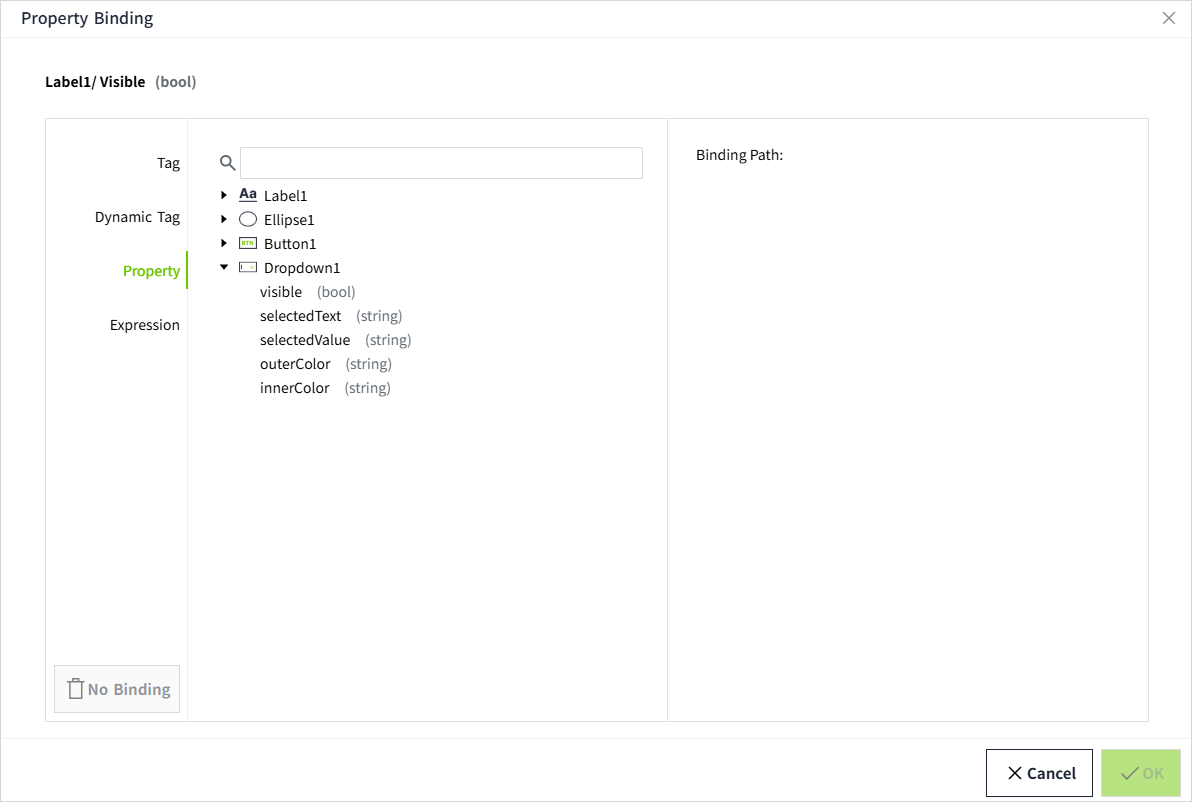Click the Label1 text icon
The width and height of the screenshot is (1192, 802).
pyautogui.click(x=248, y=195)
